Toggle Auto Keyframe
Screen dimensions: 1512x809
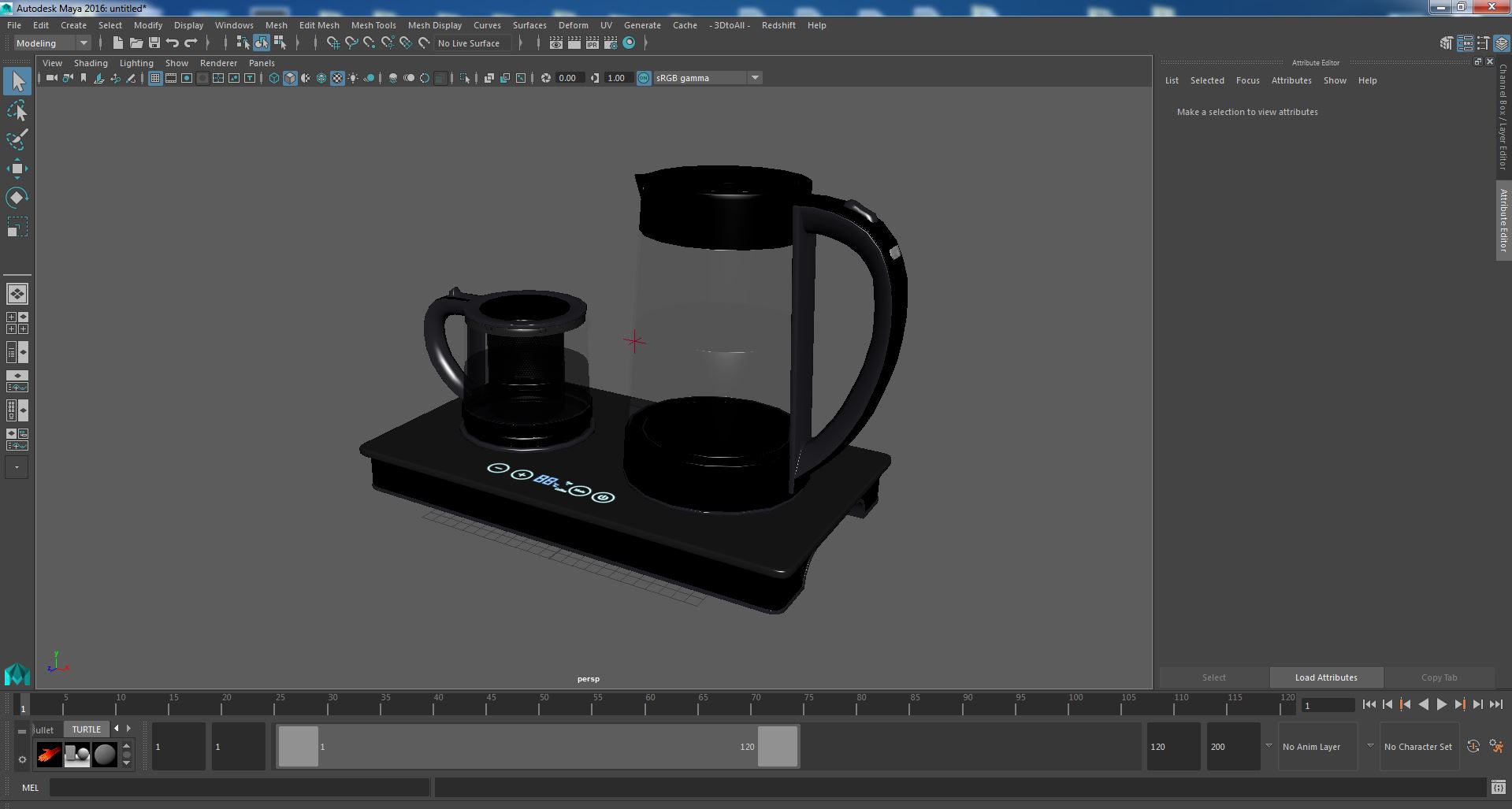tap(1473, 747)
